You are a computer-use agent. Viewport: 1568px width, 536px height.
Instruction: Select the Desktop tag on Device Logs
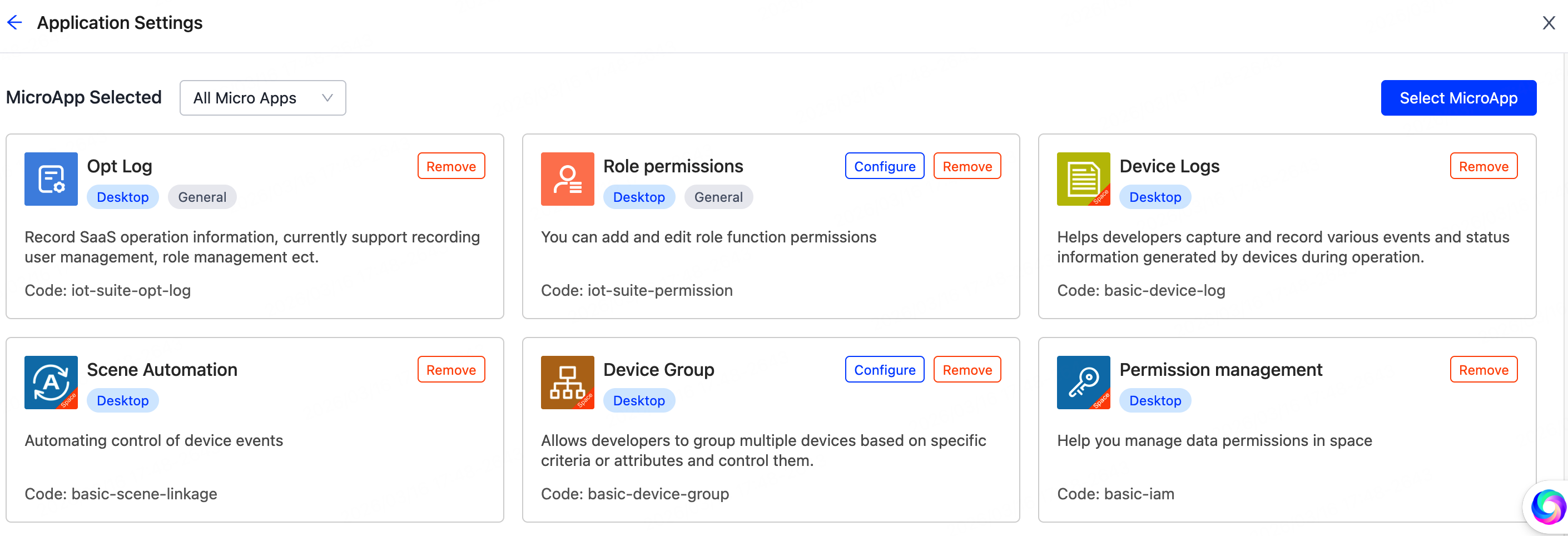[x=1155, y=196]
